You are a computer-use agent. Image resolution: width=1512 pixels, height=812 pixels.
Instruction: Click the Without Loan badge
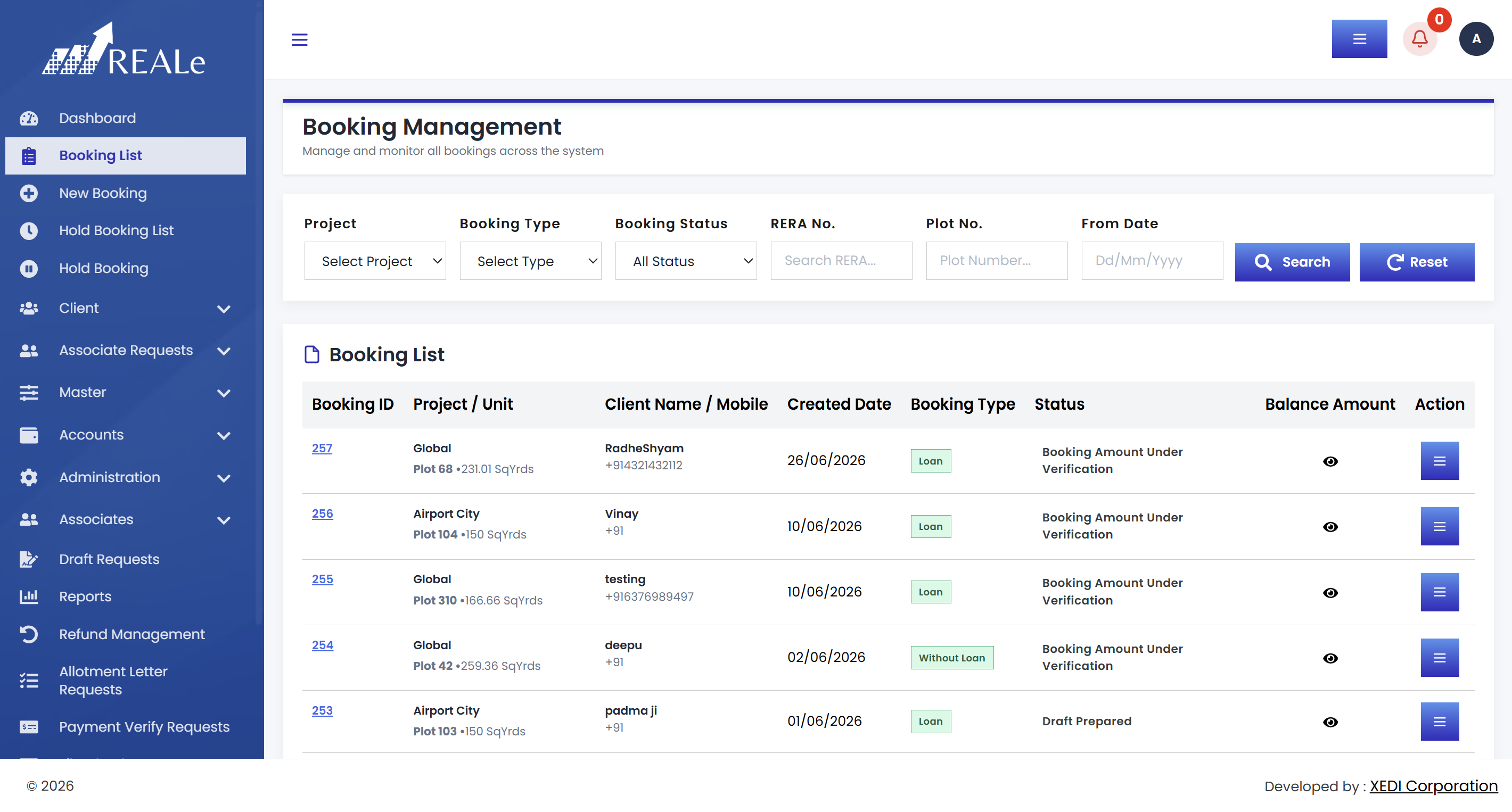coord(952,658)
